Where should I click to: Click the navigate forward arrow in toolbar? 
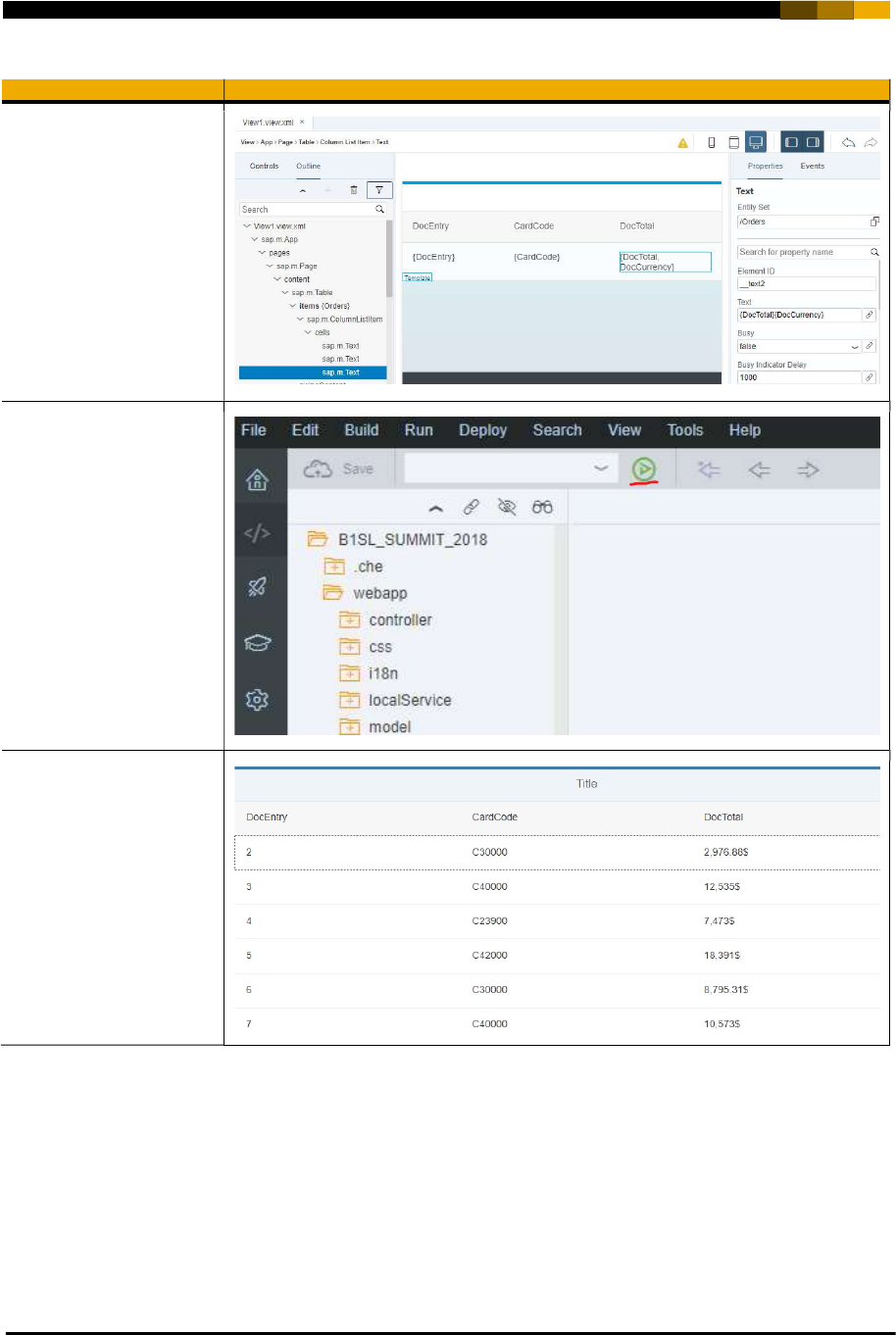pos(808,470)
